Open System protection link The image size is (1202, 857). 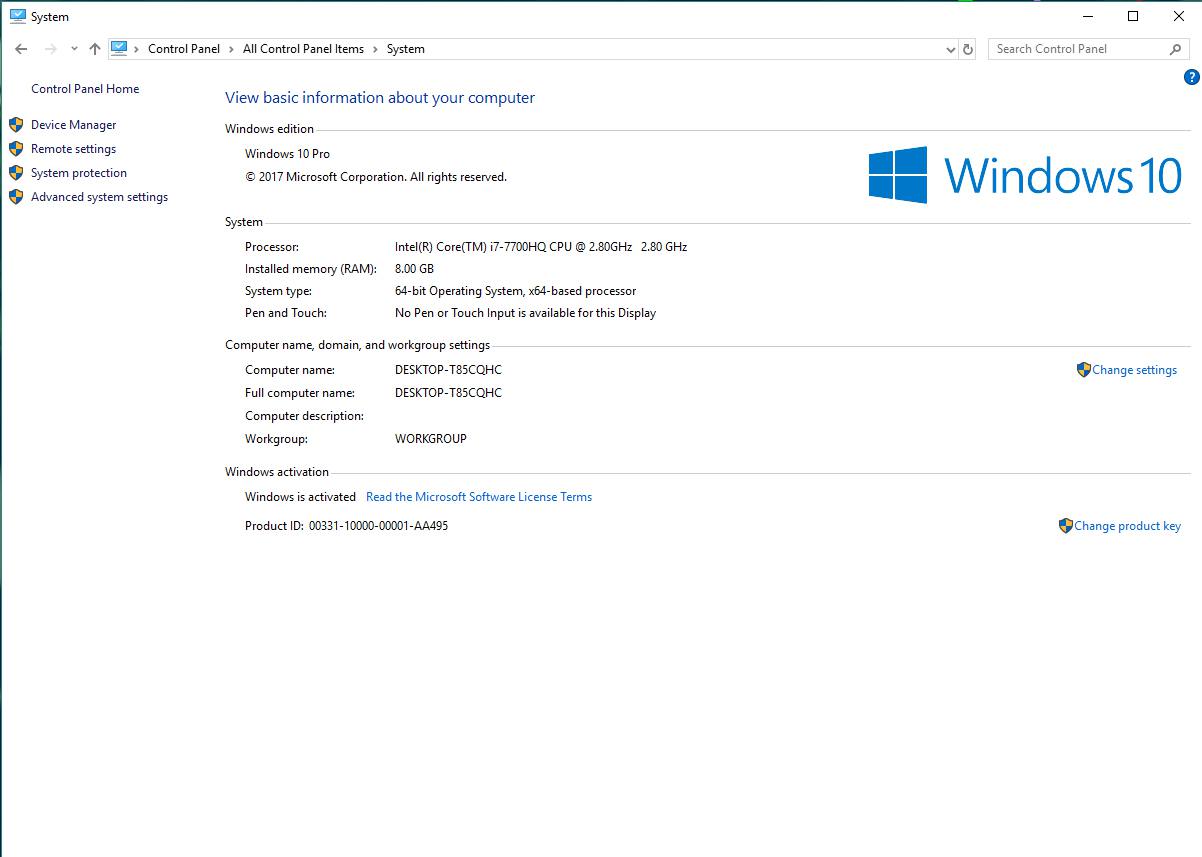pyautogui.click(x=79, y=173)
